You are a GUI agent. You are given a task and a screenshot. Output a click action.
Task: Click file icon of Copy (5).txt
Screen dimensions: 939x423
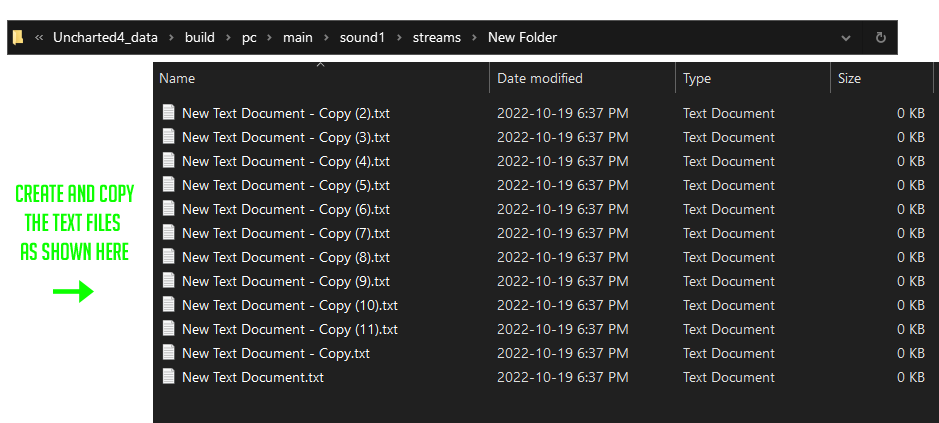pos(168,185)
